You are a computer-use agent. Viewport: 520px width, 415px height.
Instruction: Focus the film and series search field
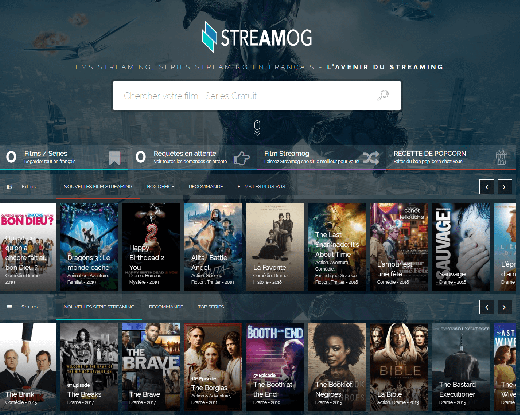[x=257, y=95]
